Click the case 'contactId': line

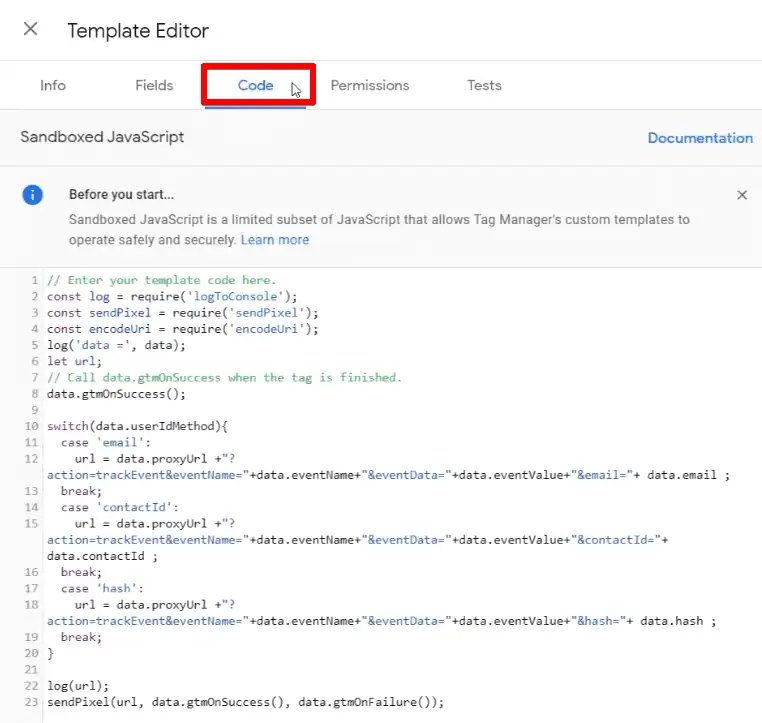click(x=120, y=507)
